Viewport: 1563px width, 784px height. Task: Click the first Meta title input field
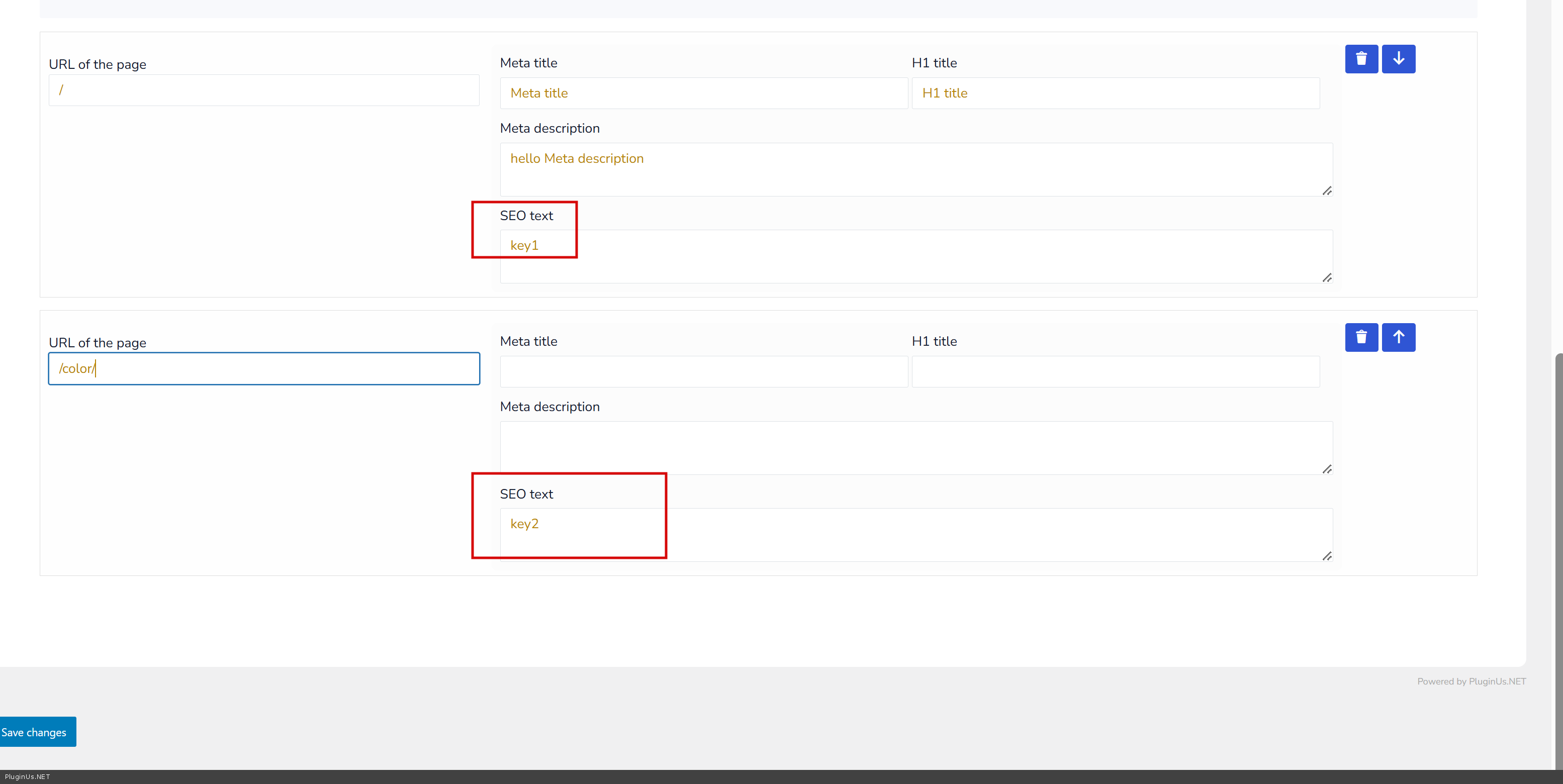pos(703,93)
